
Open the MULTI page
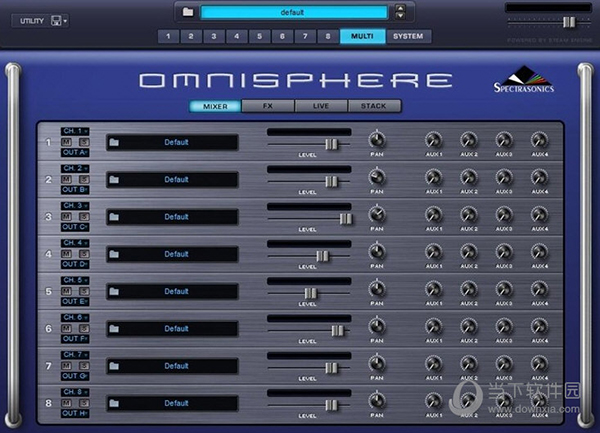pos(362,36)
